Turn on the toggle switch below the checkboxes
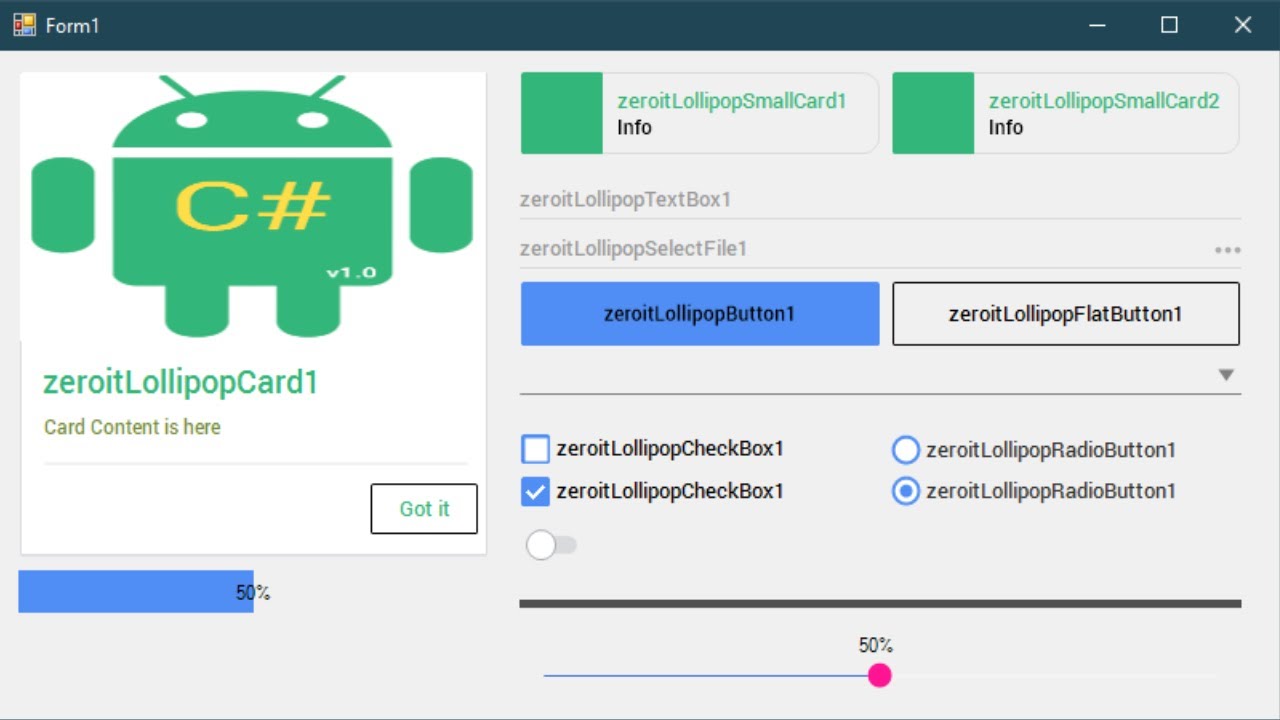This screenshot has height=720, width=1280. tap(551, 545)
